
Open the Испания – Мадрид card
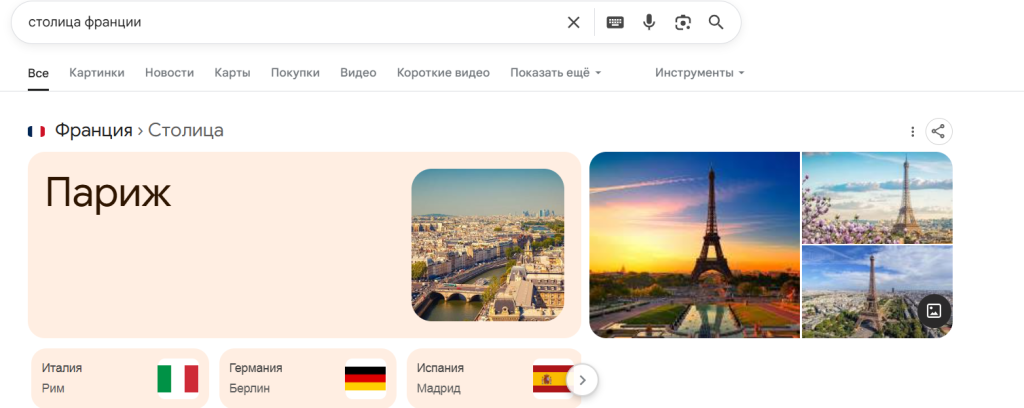494,379
